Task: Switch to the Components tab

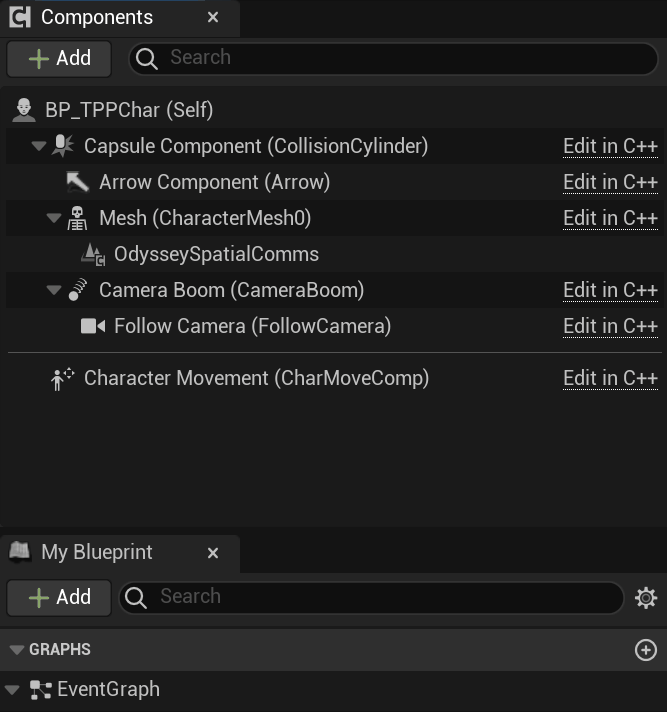Action: click(x=96, y=18)
